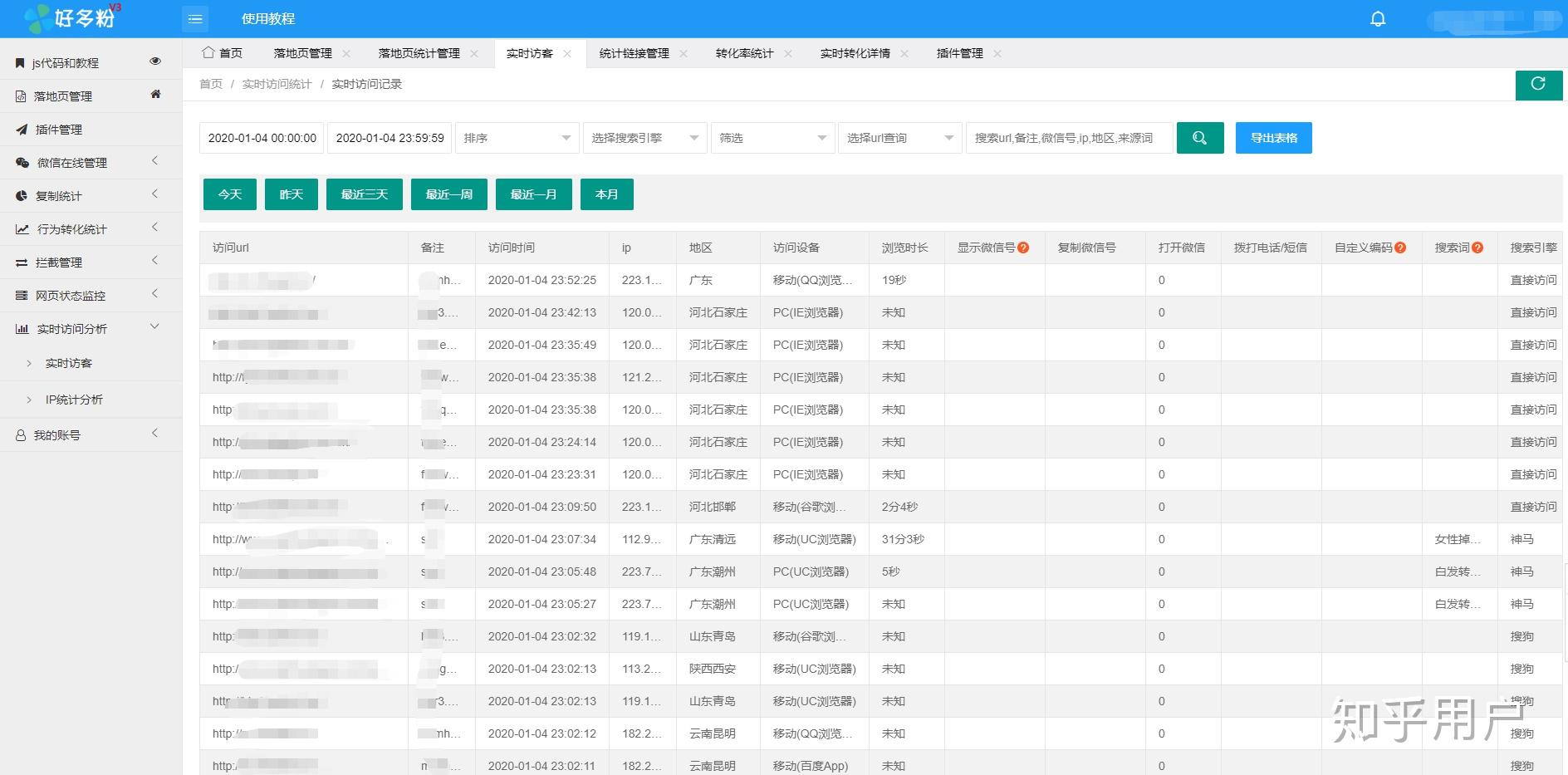
Task: Click the server icon of 网页状态监控
Action: (22, 296)
